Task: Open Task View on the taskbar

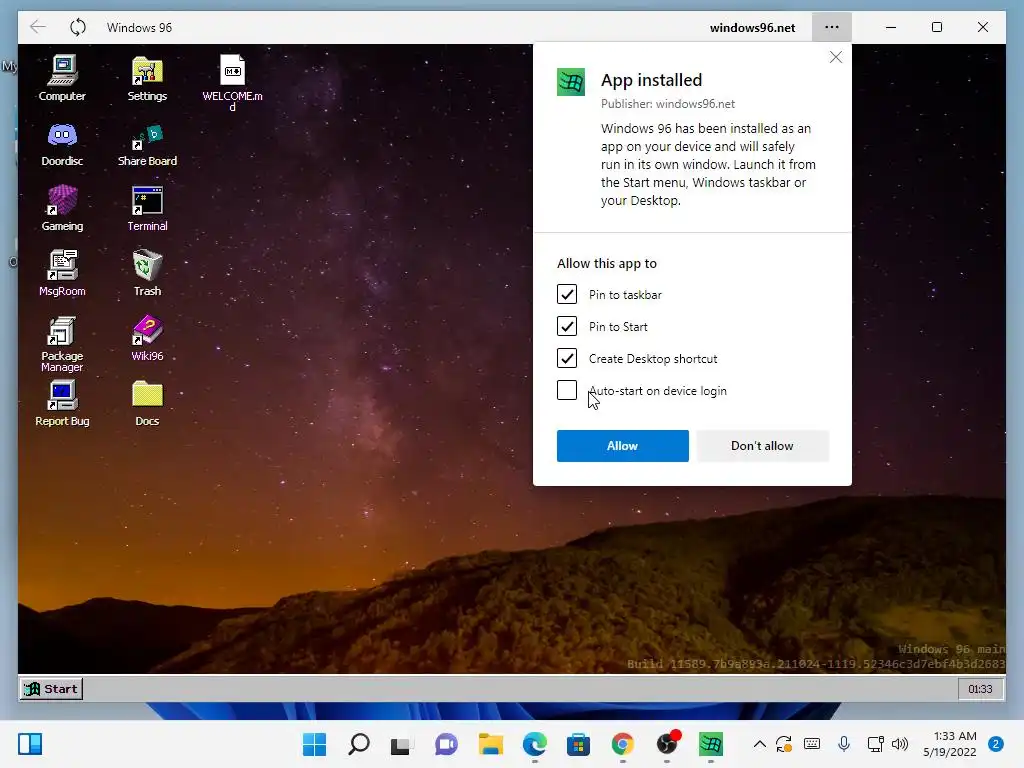Action: click(401, 744)
